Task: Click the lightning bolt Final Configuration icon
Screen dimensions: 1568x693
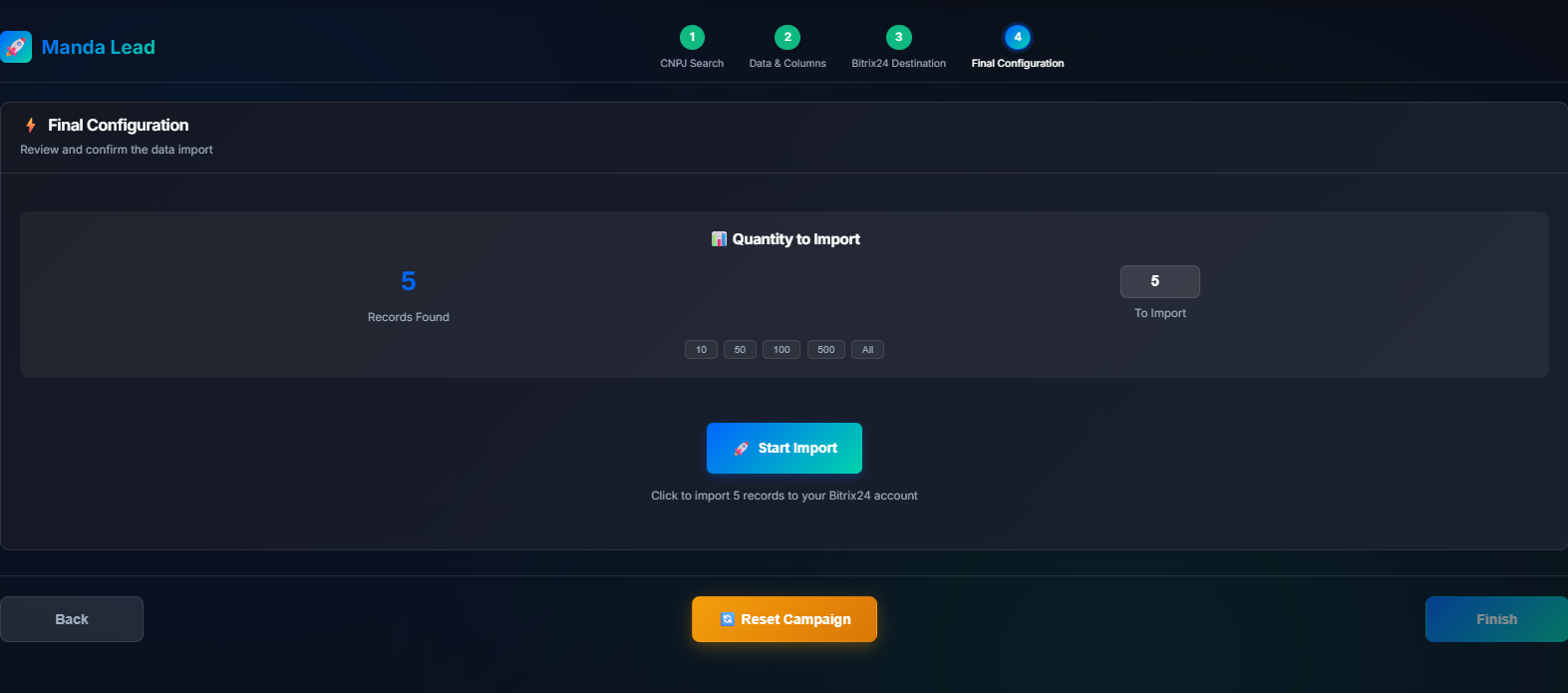Action: [x=31, y=125]
